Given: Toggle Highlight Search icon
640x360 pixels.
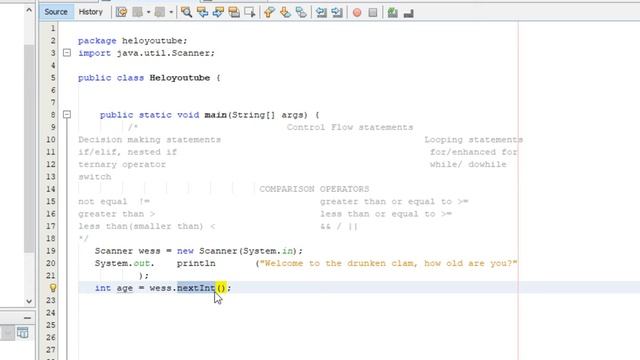Looking at the screenshot, I should (x=234, y=13).
